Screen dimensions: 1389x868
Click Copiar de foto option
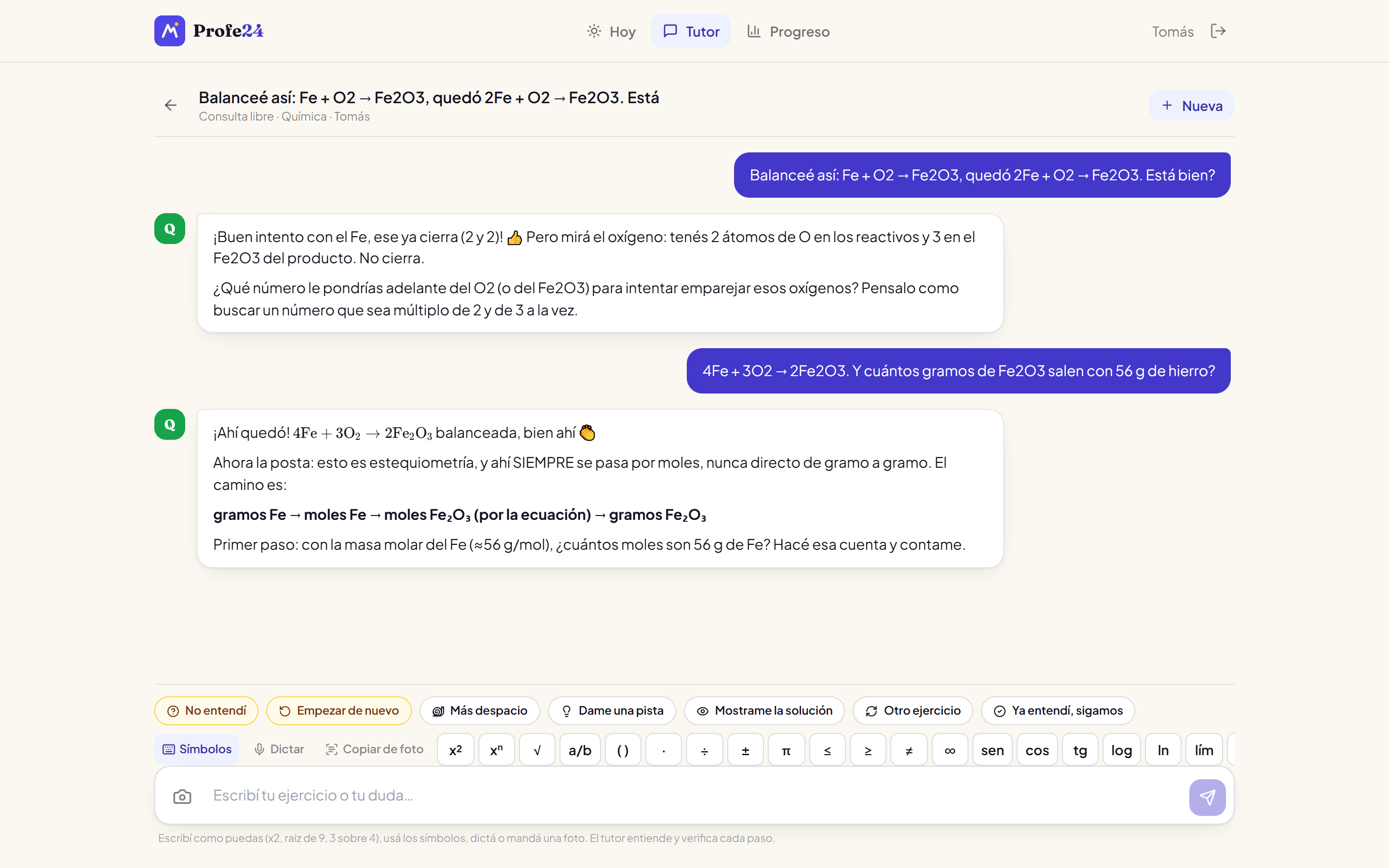[374, 749]
